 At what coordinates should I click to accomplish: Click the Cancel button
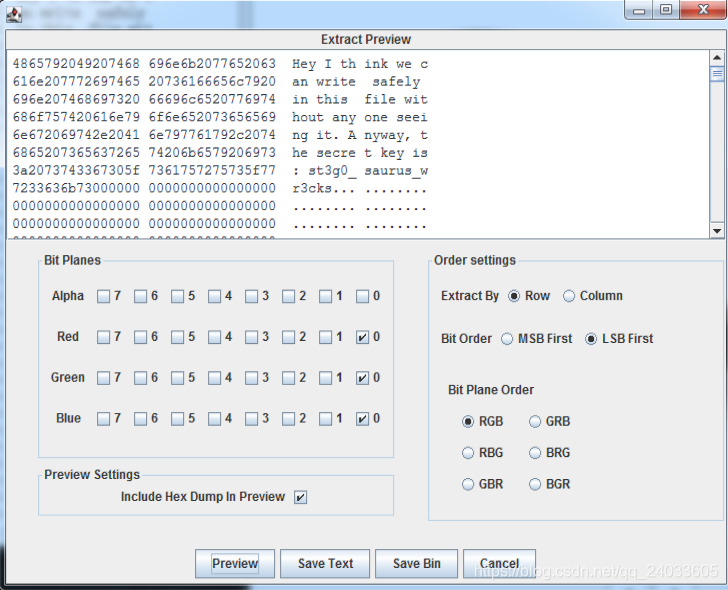click(499, 564)
